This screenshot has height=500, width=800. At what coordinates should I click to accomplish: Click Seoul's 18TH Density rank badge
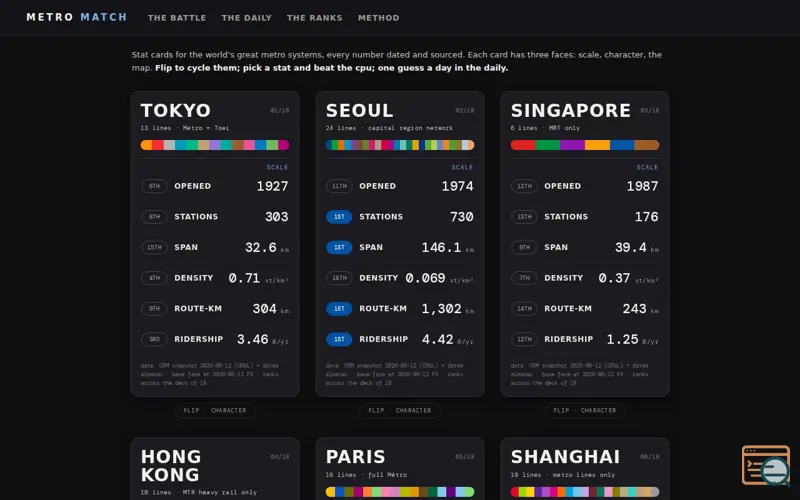point(339,278)
